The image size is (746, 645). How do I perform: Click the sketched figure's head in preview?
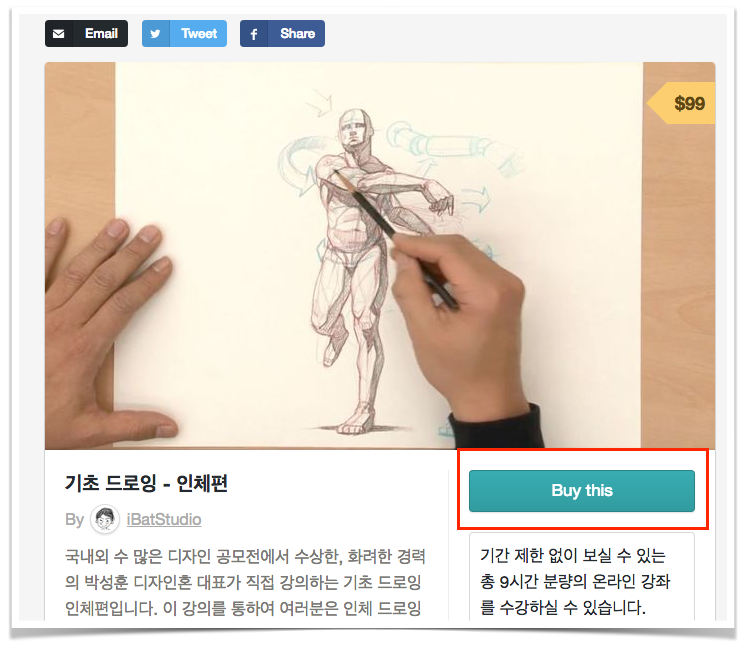[x=355, y=129]
